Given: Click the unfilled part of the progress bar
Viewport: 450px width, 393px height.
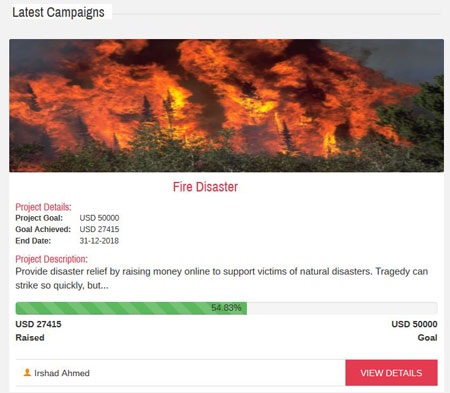Looking at the screenshot, I should click(x=342, y=308).
